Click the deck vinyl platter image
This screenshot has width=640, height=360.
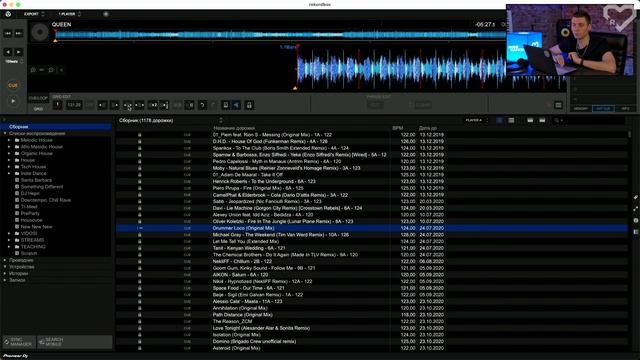(x=40, y=33)
